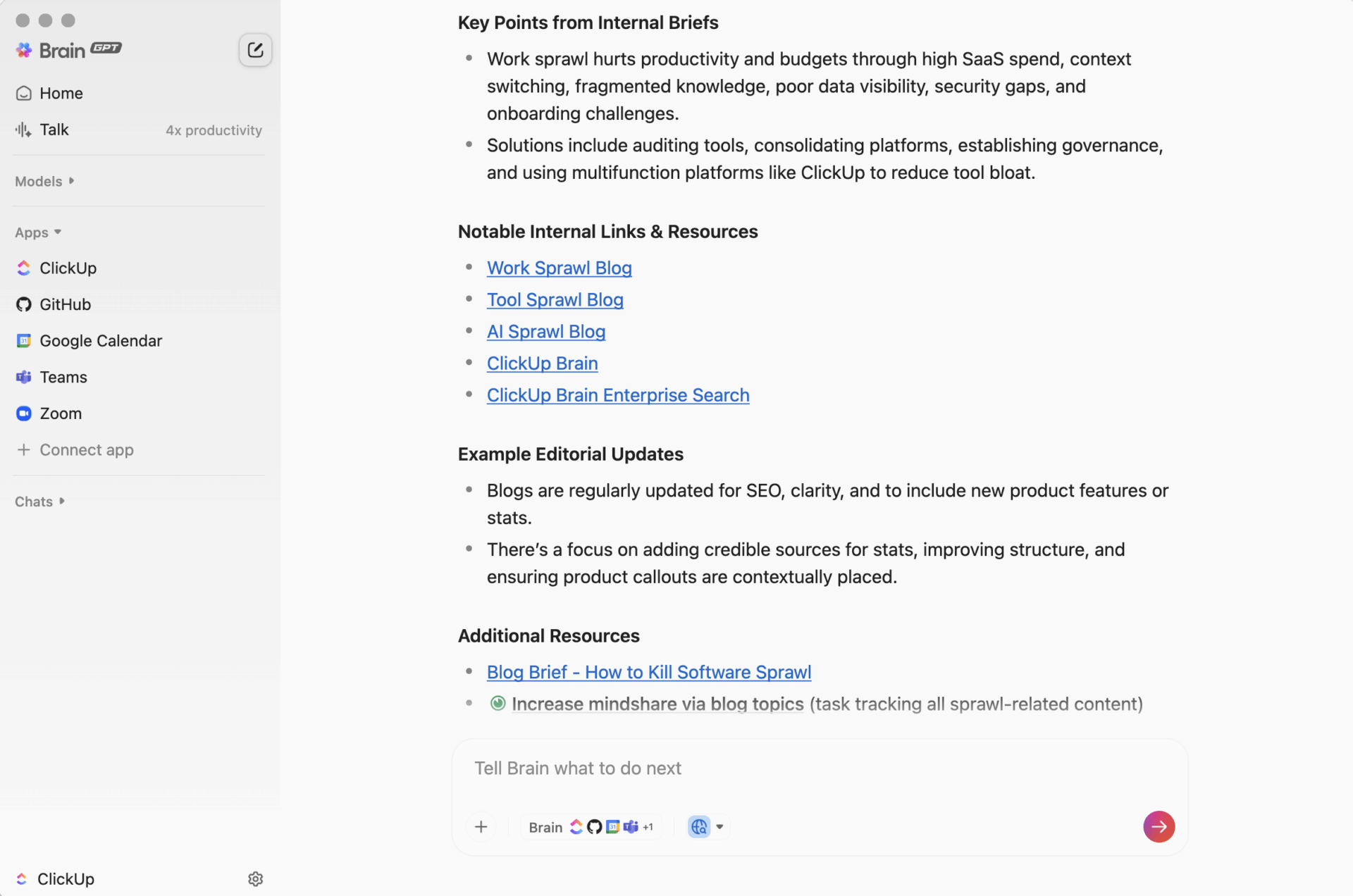Open the Teams app in the sidebar
The image size is (1353, 896).
click(63, 377)
